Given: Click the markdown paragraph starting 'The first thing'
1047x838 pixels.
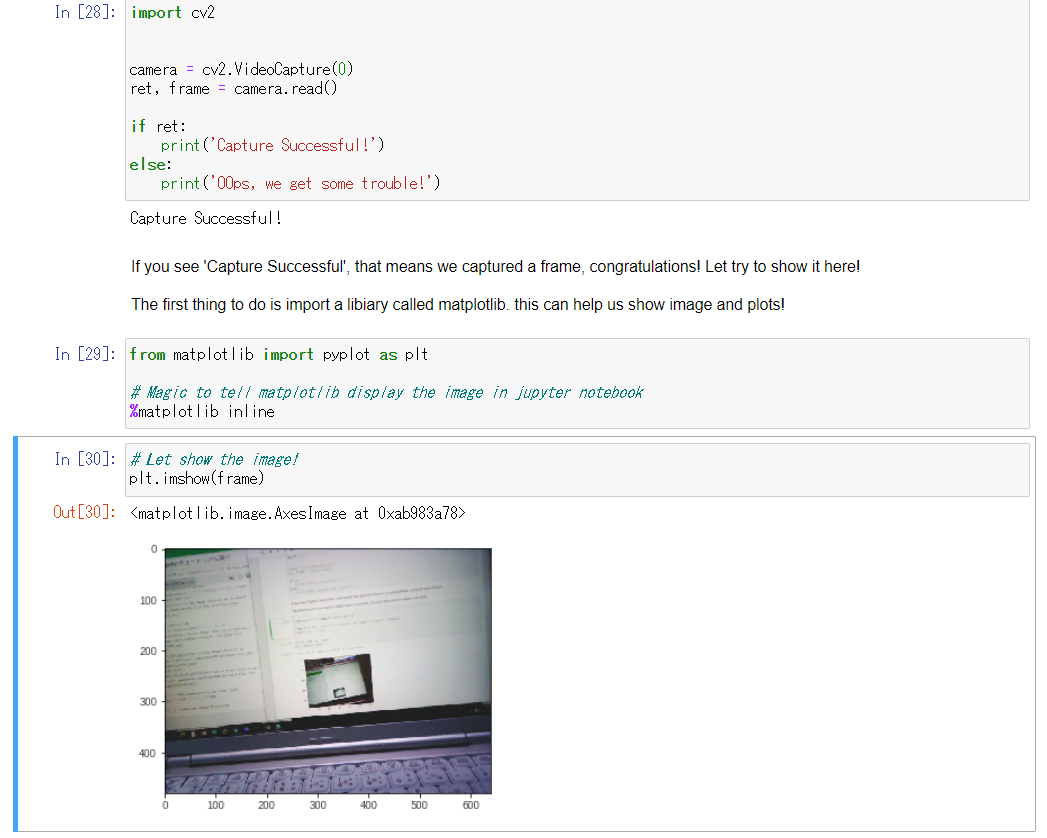Looking at the screenshot, I should pyautogui.click(x=458, y=304).
